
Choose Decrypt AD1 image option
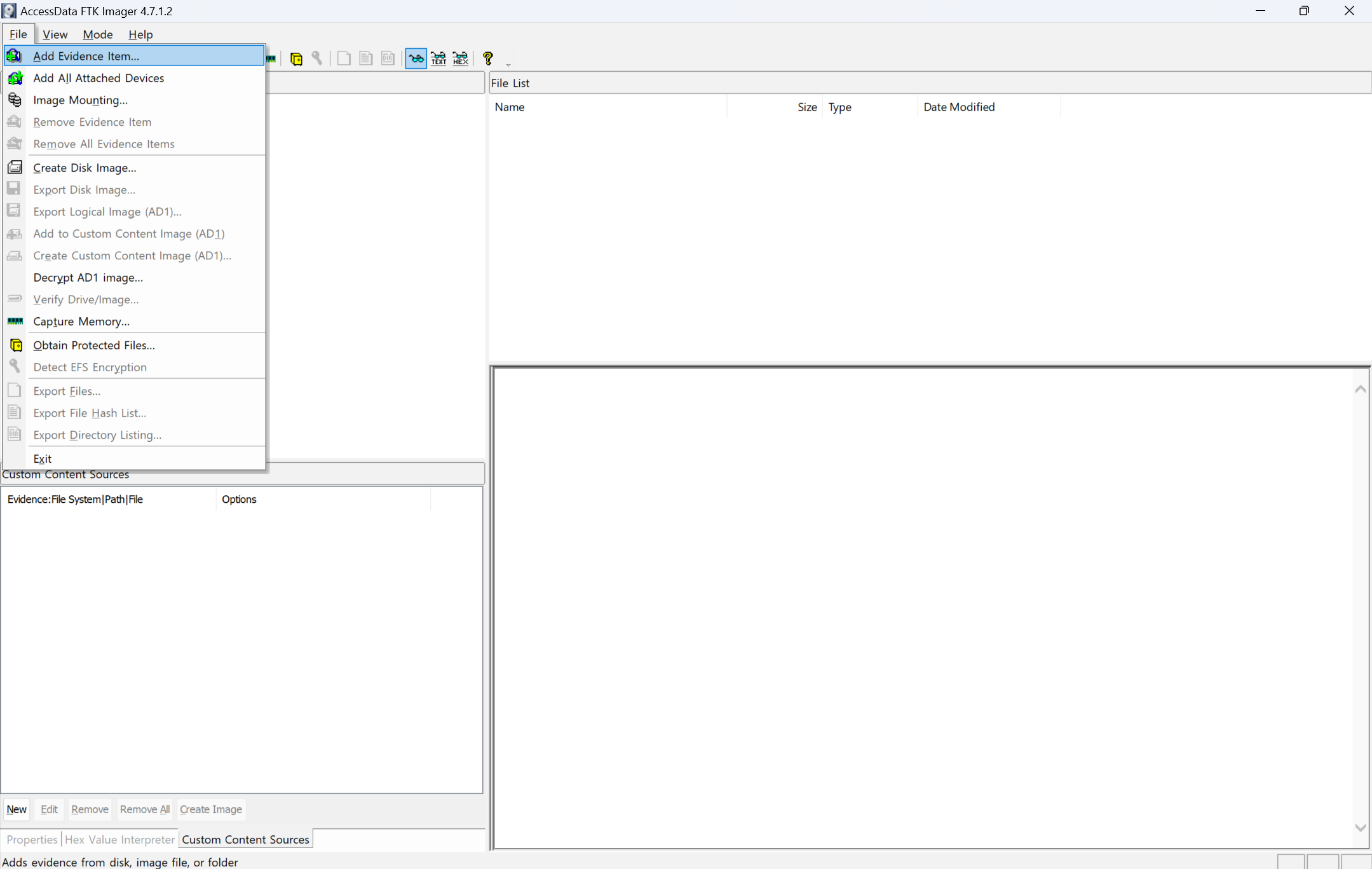pyautogui.click(x=88, y=277)
